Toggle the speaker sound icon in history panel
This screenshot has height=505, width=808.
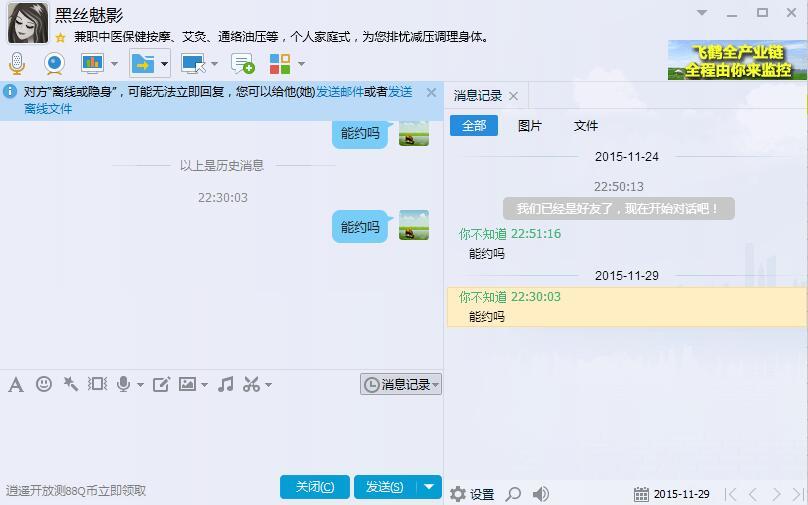541,494
